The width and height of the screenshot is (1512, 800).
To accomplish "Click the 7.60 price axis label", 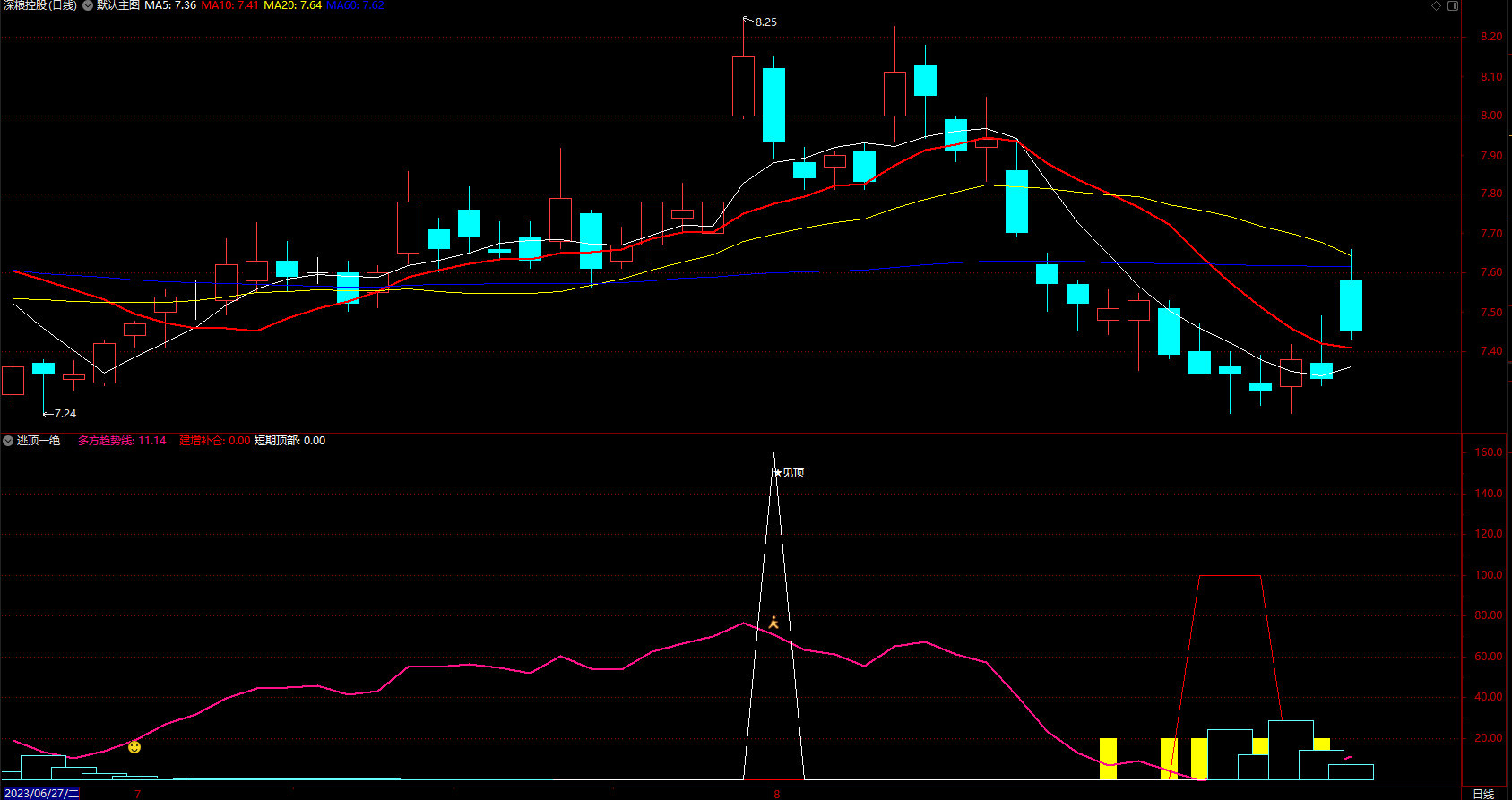I will [x=1491, y=272].
